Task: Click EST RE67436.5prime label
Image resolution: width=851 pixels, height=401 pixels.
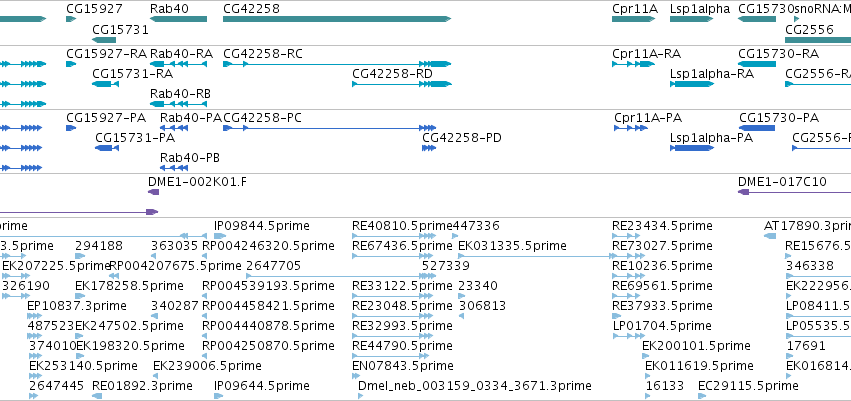Action: coord(402,246)
